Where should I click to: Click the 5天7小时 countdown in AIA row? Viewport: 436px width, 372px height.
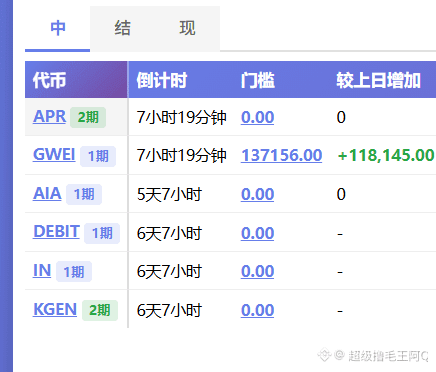[169, 195]
